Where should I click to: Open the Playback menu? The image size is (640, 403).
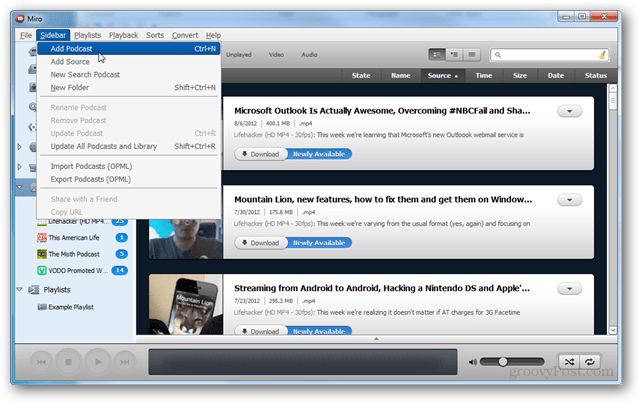click(x=123, y=35)
